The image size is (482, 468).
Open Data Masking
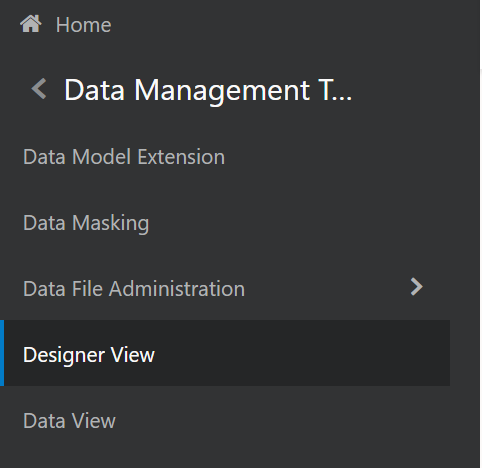[86, 223]
